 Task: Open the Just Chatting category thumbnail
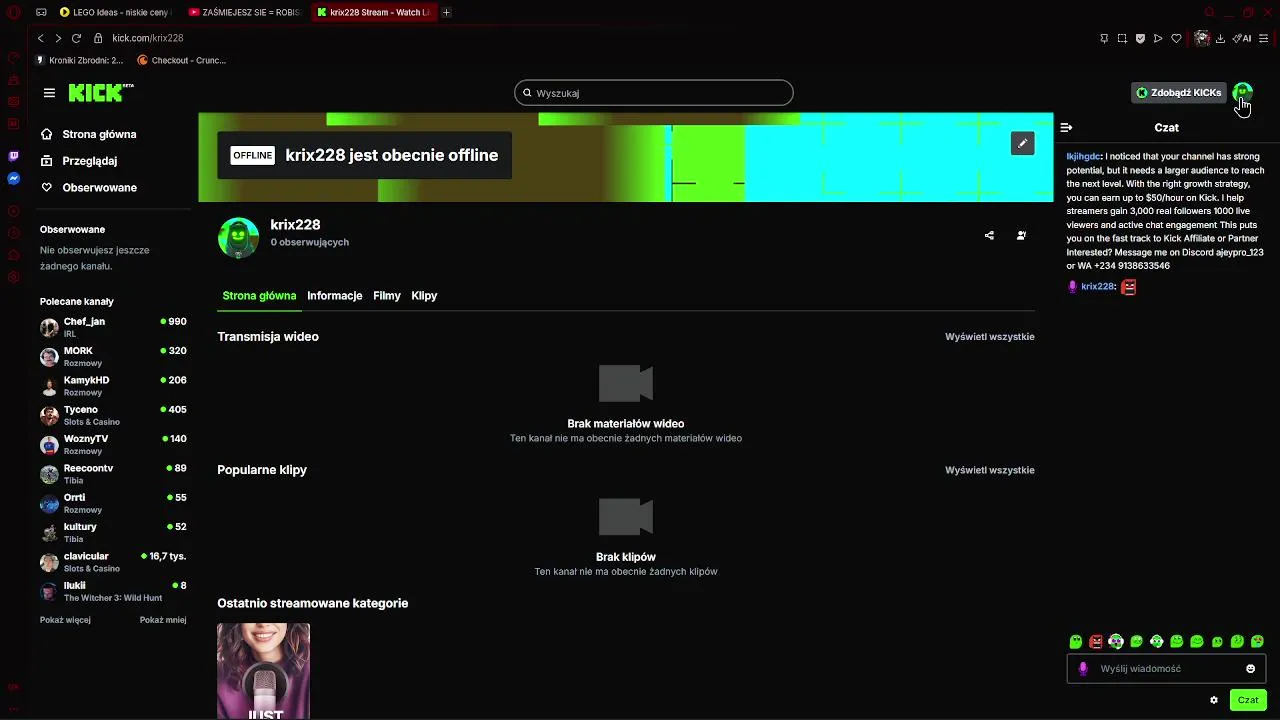(x=264, y=671)
